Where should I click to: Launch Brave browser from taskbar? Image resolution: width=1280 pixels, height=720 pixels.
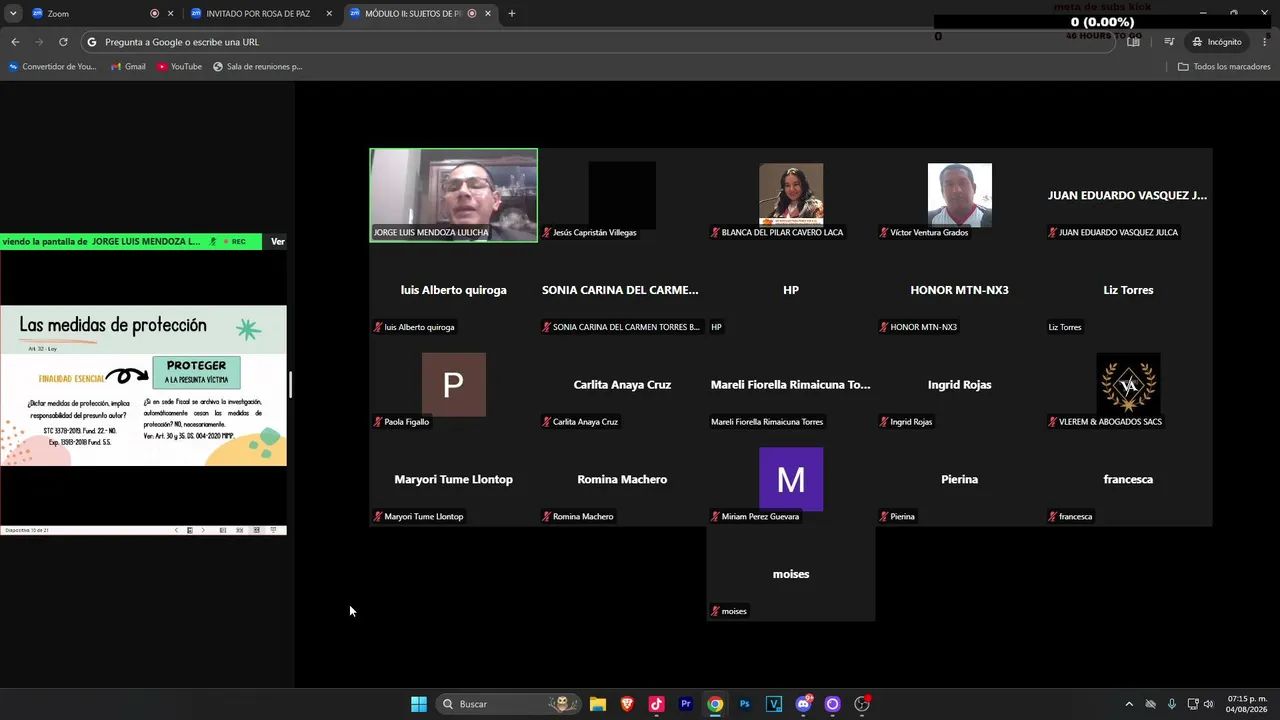pos(627,704)
